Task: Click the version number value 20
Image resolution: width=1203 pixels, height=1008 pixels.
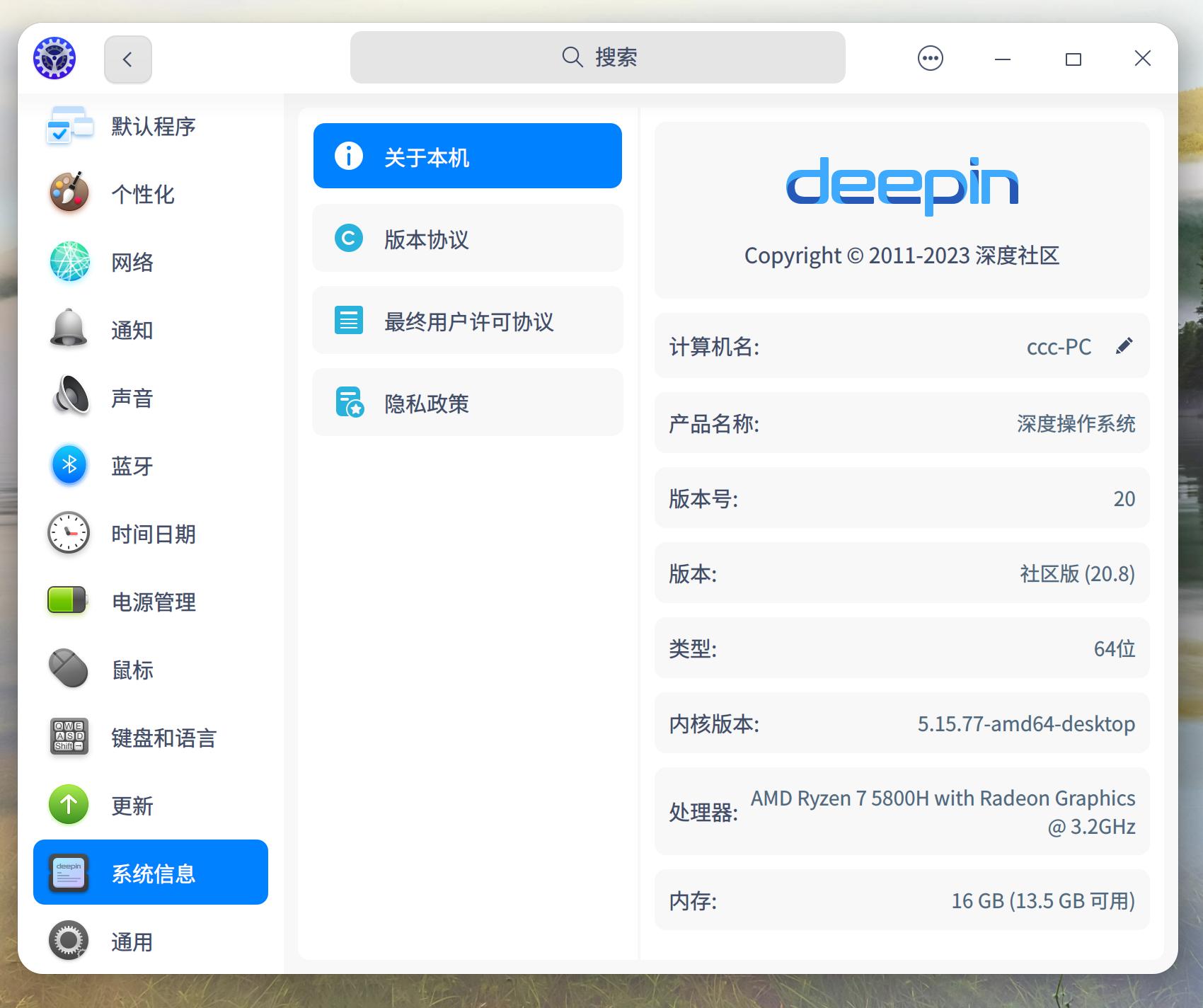Action: [x=1124, y=498]
